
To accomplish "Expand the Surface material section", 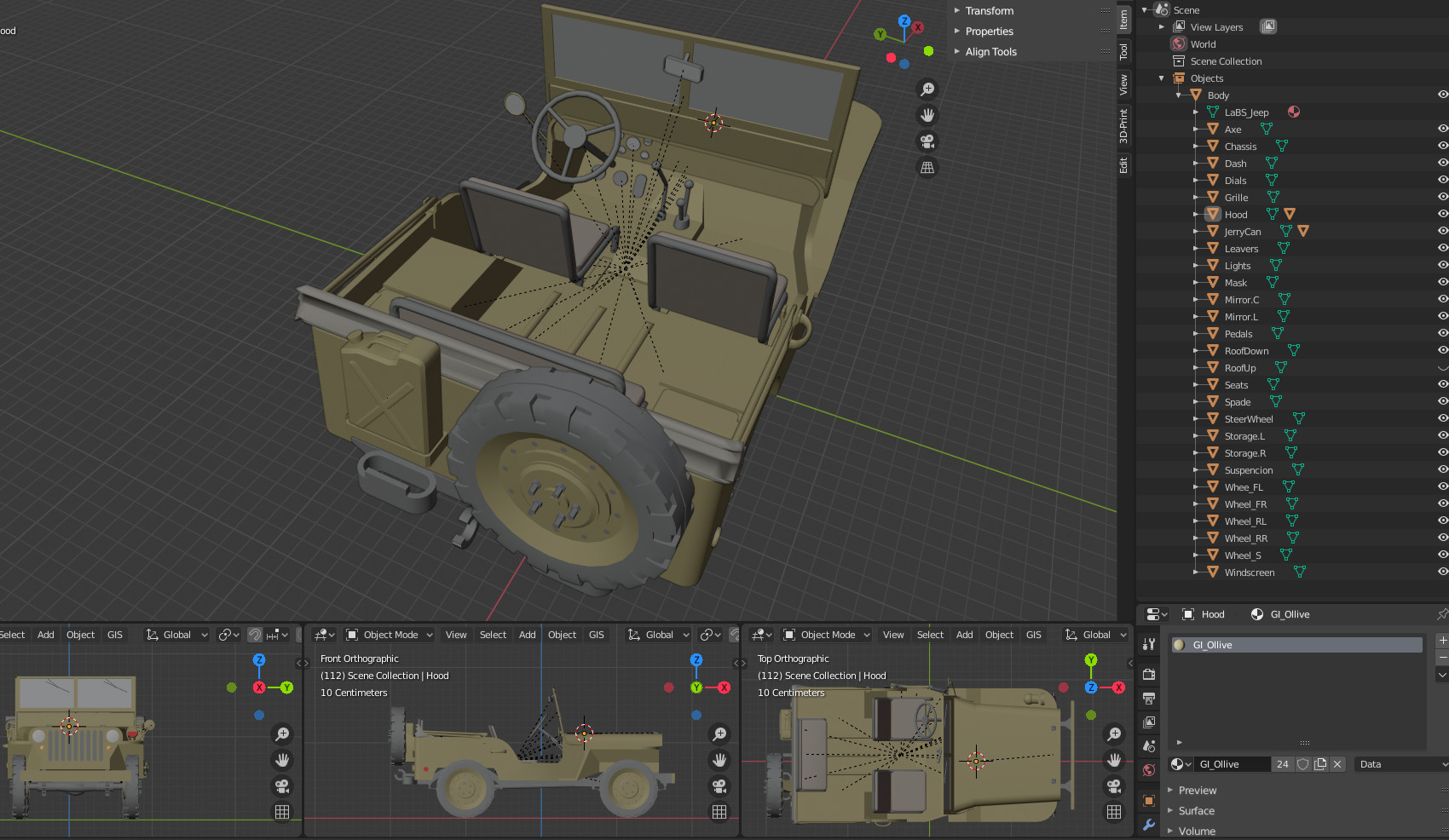I will point(1196,811).
